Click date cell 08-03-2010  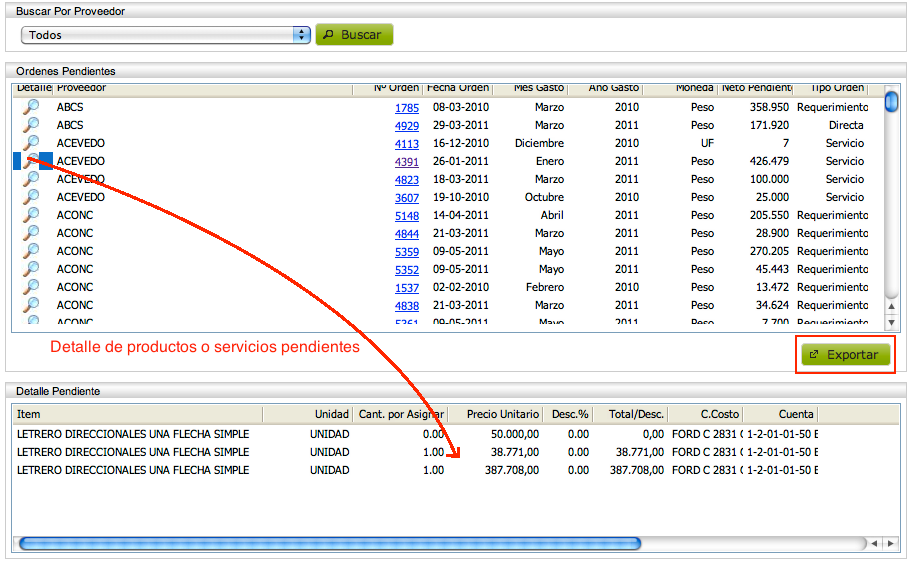coord(461,107)
